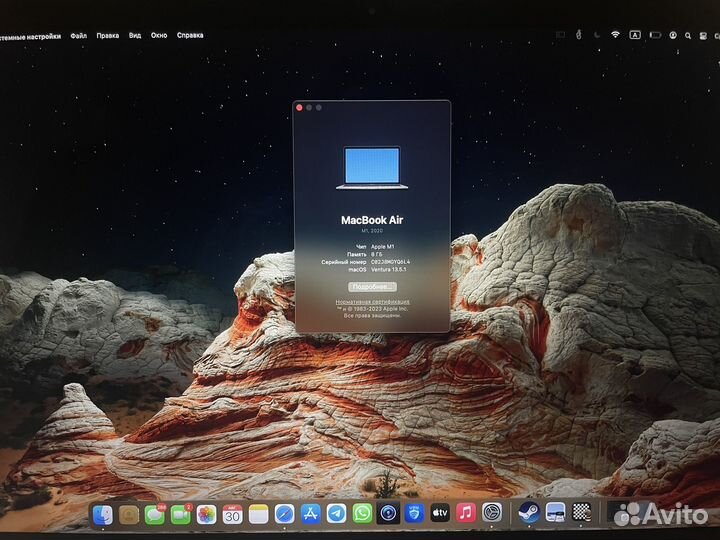
Task: Launch FaceTime from the dock
Action: [x=180, y=515]
